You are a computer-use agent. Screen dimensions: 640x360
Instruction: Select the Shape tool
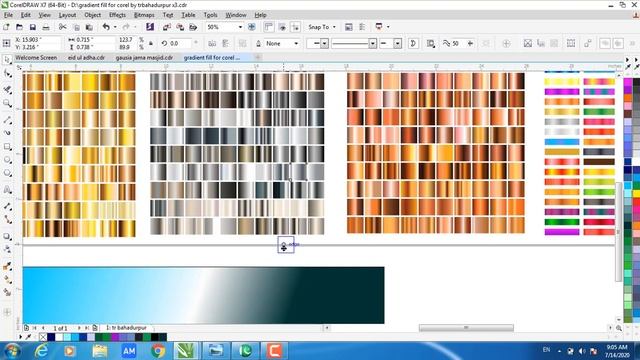[7, 74]
